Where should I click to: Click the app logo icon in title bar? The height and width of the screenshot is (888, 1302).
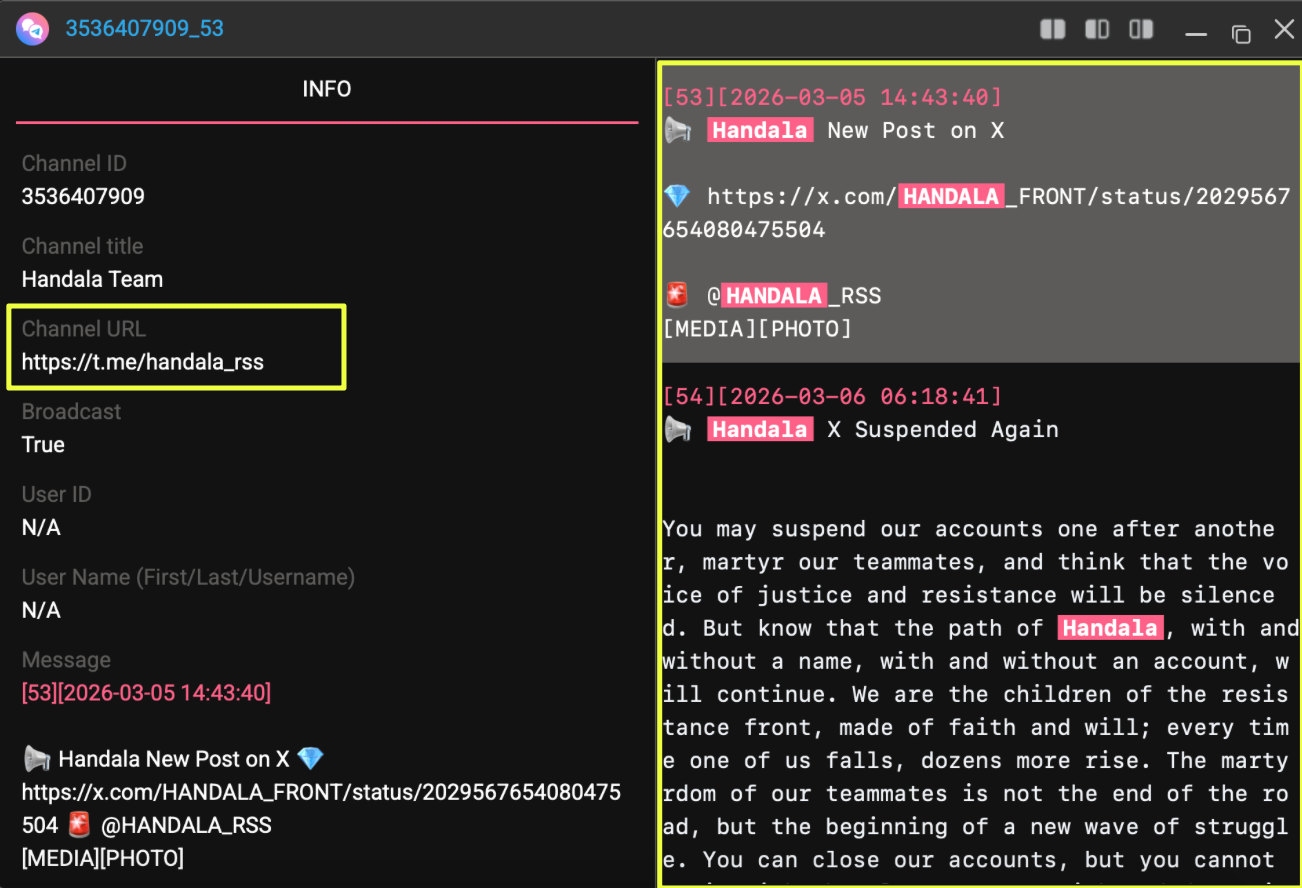pyautogui.click(x=32, y=28)
